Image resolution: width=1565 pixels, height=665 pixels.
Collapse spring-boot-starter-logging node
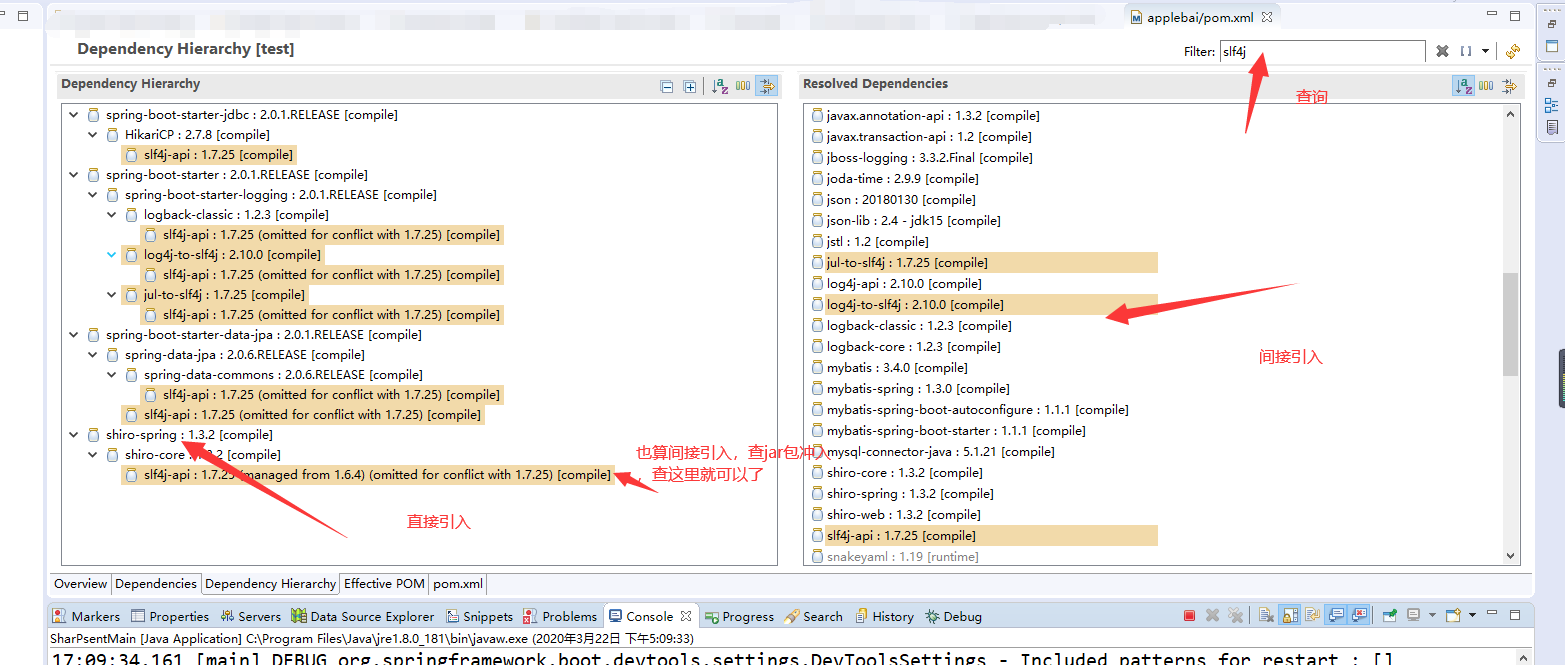click(x=92, y=195)
